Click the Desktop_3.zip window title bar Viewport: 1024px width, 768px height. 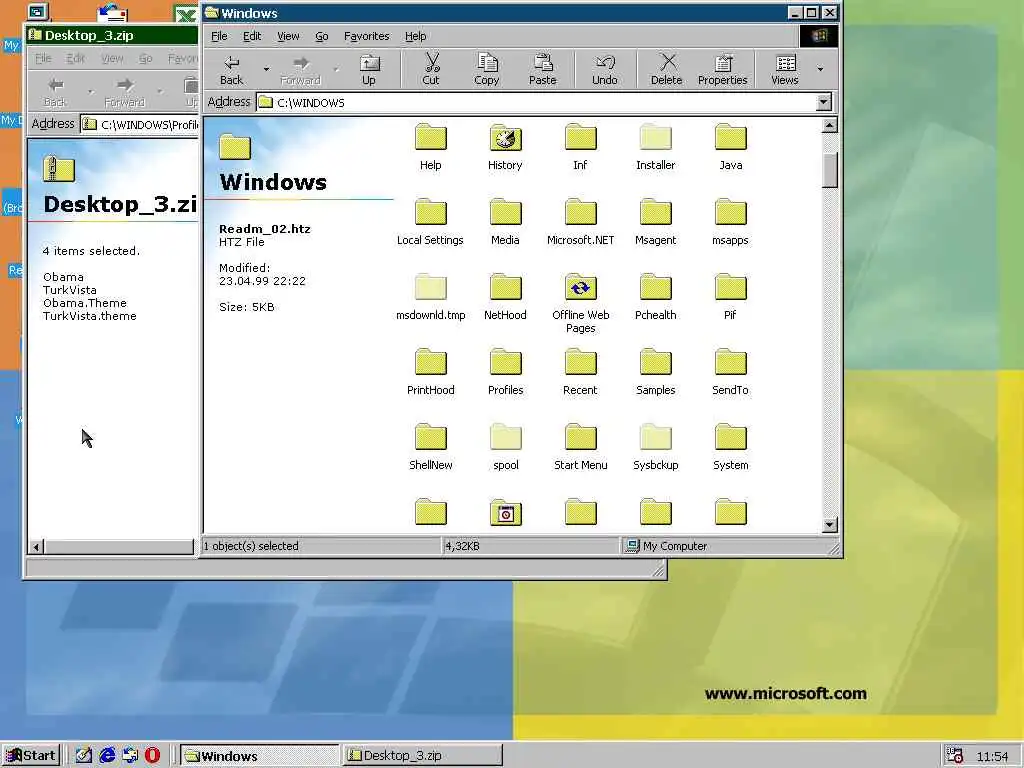pyautogui.click(x=112, y=35)
